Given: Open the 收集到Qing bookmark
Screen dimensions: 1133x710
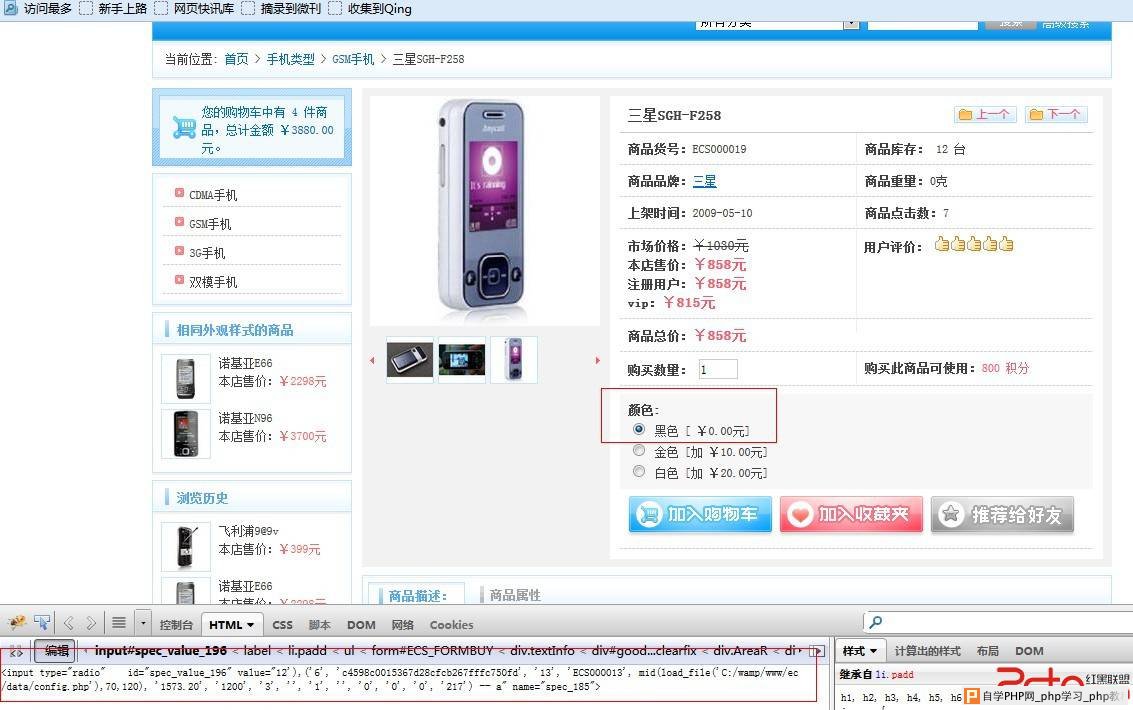Looking at the screenshot, I should [370, 9].
